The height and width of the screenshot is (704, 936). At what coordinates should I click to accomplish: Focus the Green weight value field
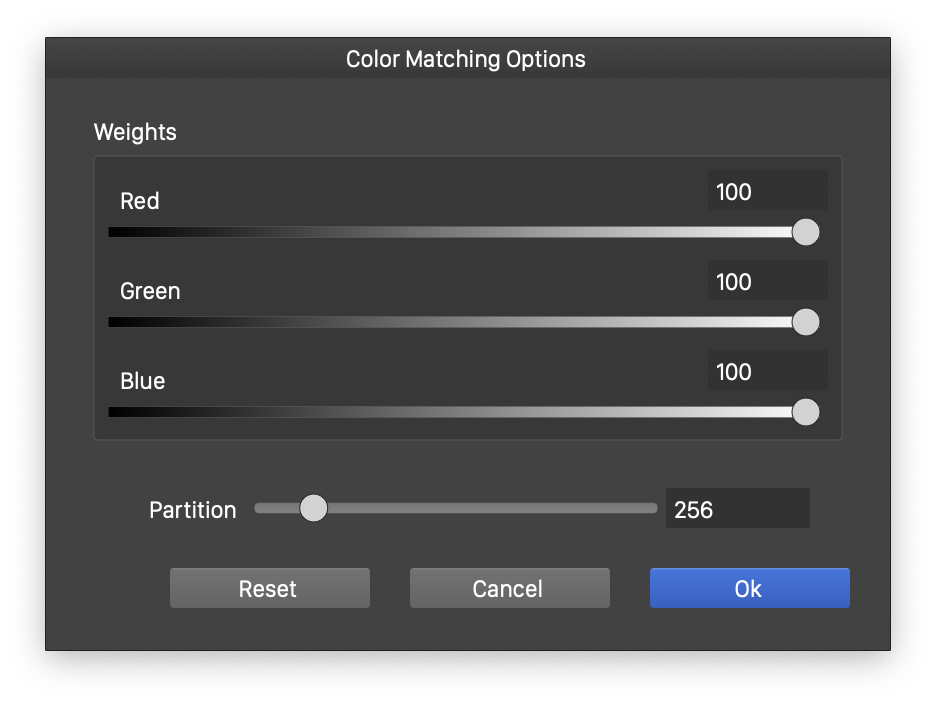click(767, 281)
